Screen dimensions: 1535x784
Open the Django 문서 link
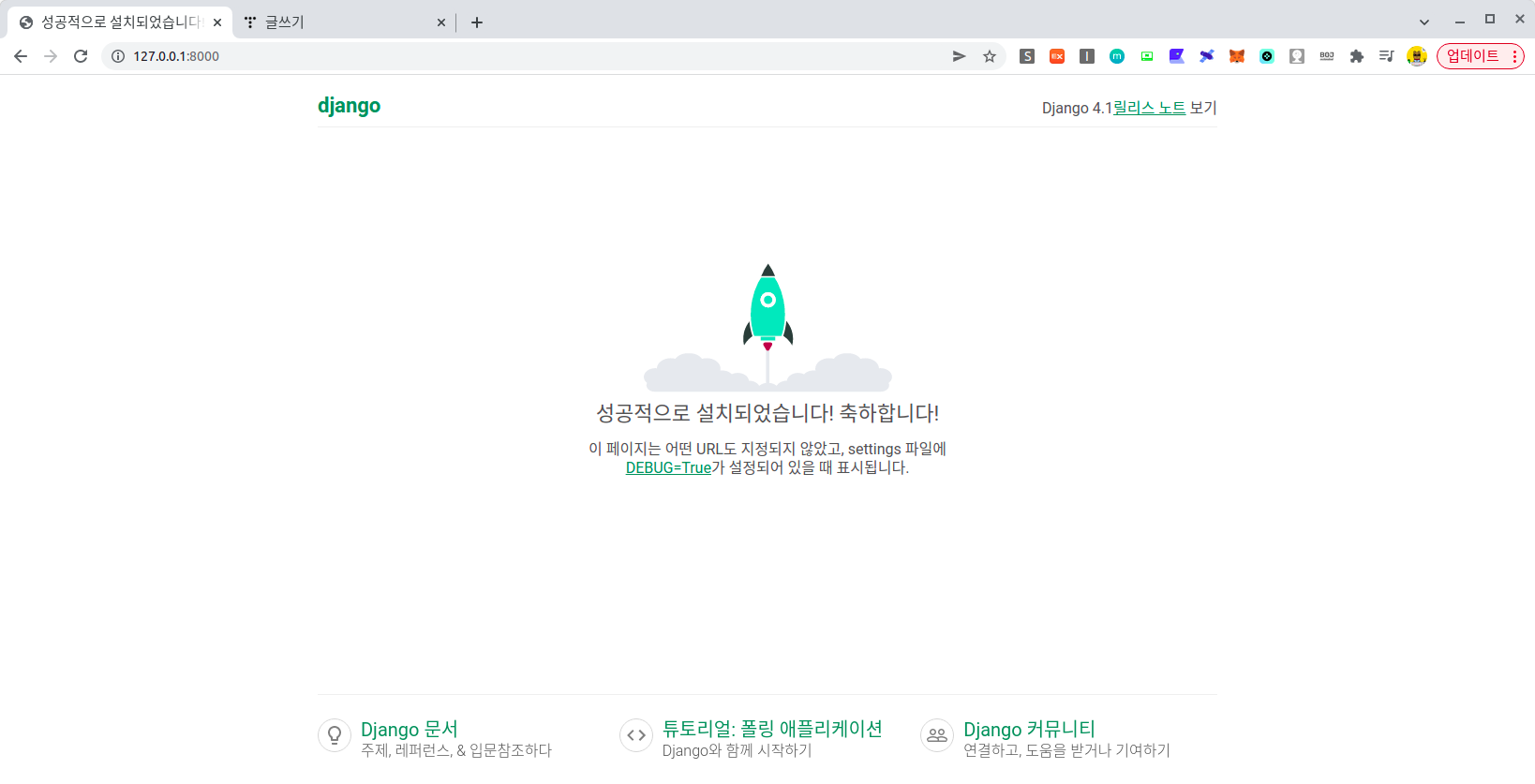(410, 729)
